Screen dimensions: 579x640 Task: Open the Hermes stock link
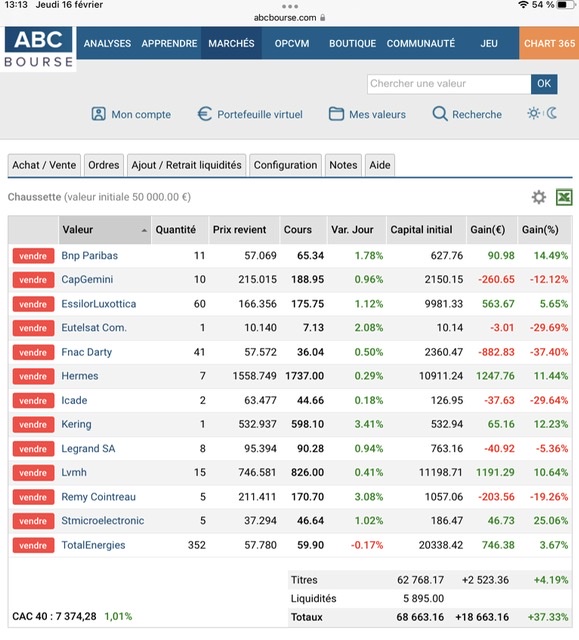(x=80, y=376)
